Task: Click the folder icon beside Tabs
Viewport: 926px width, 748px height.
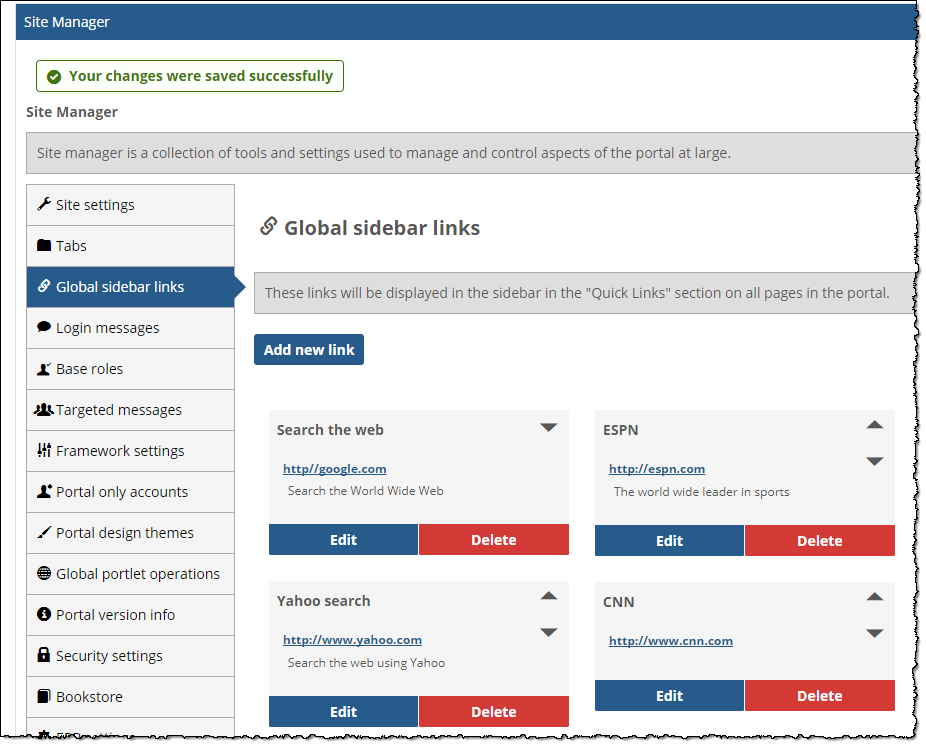Action: pos(44,245)
